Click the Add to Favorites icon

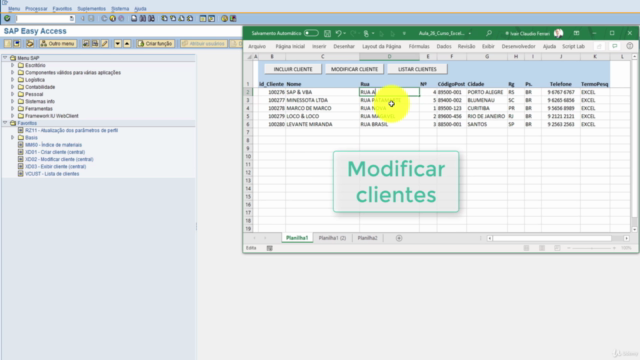pos(86,43)
